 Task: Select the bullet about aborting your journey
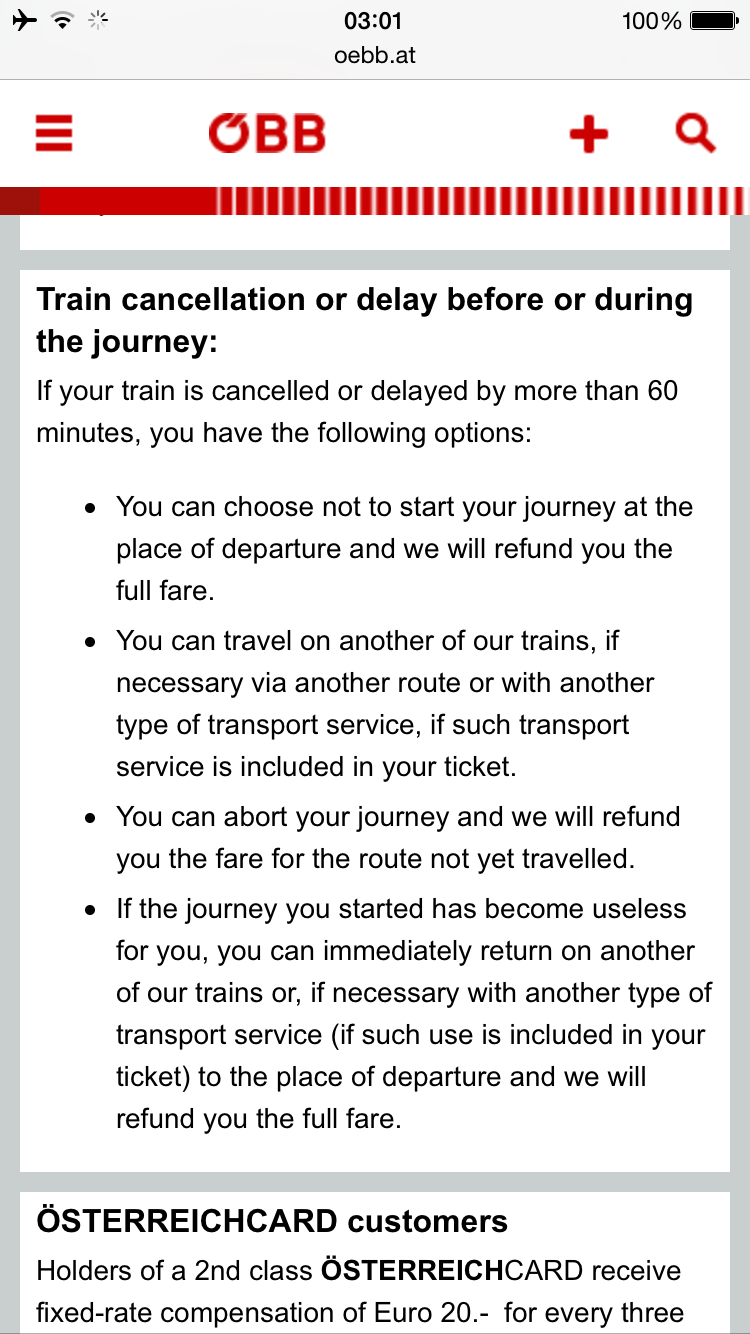point(397,837)
